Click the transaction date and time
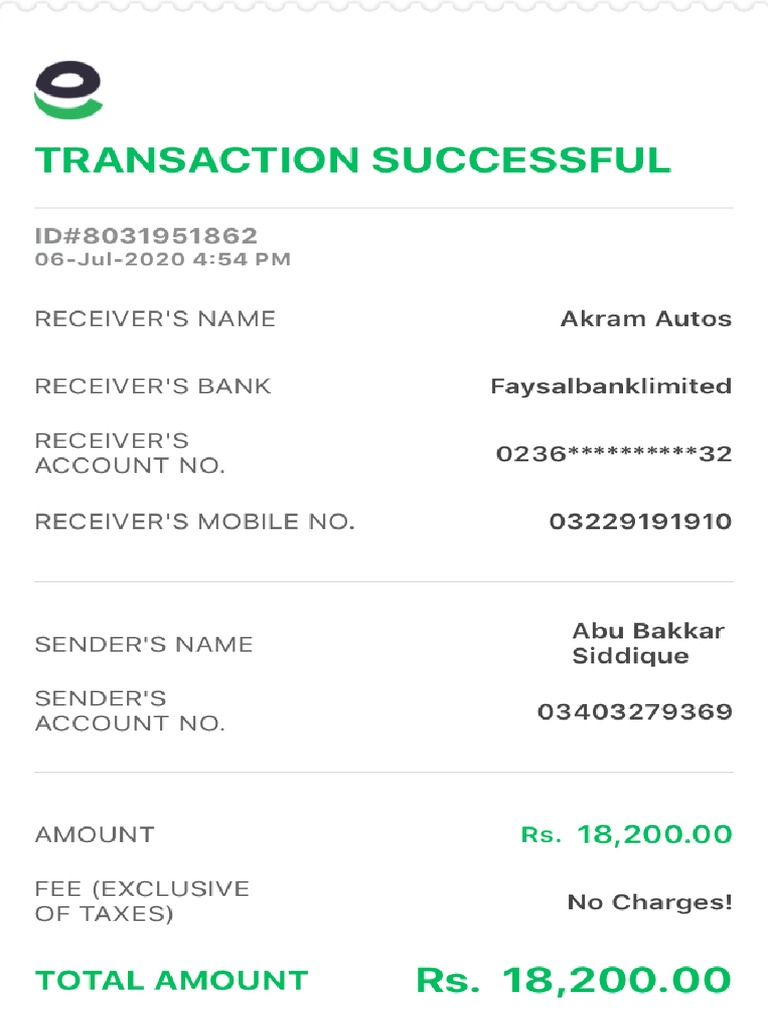Screen dimensions: 768x1024 [162, 260]
